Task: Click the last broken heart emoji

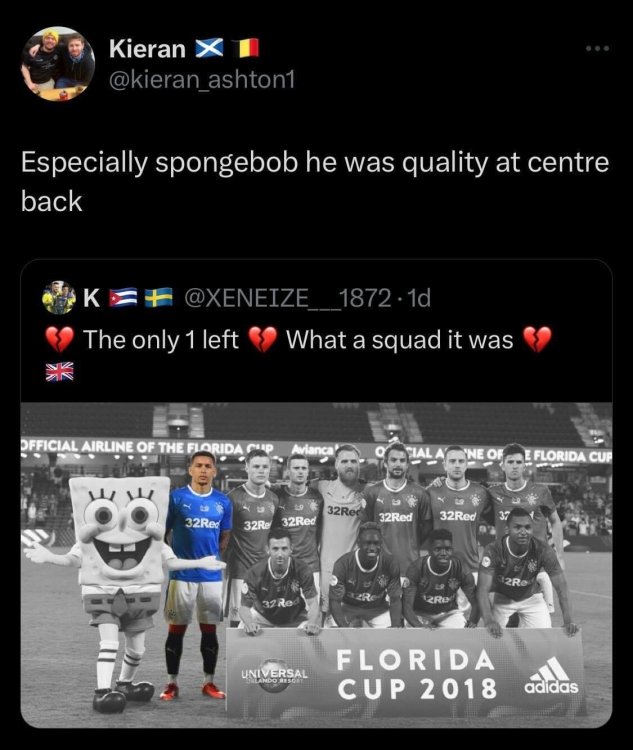Action: tap(537, 339)
